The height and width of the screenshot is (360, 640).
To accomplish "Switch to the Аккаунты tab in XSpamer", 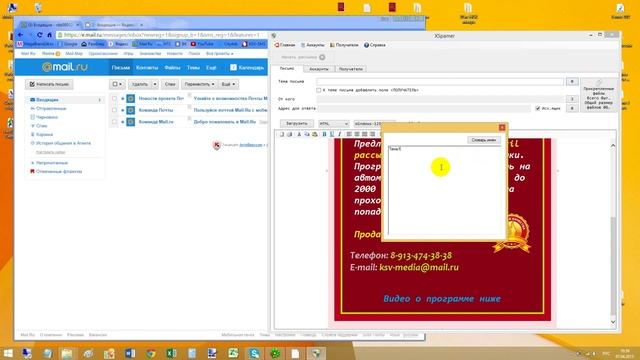I will 319,69.
